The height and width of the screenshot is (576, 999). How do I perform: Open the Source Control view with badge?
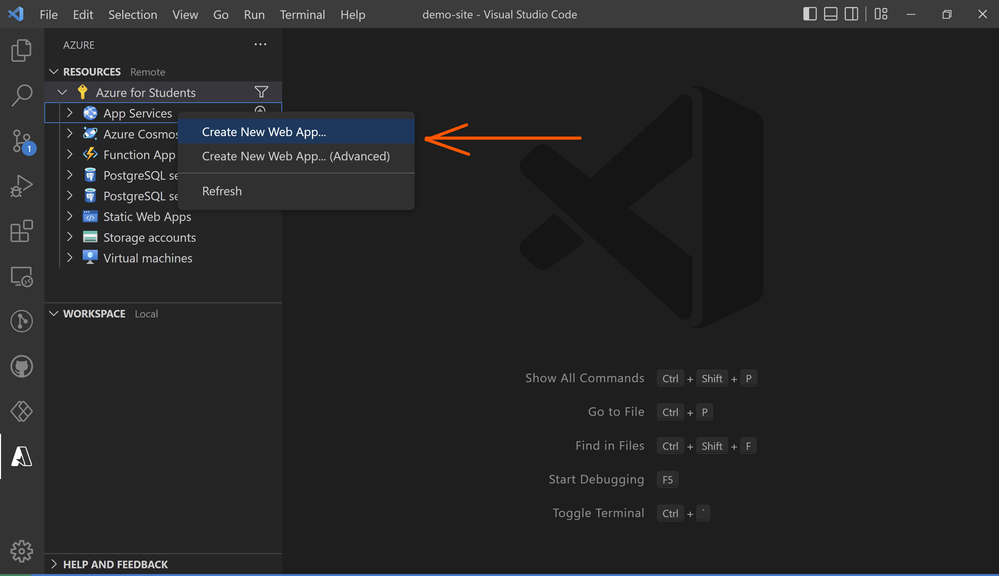[x=22, y=141]
